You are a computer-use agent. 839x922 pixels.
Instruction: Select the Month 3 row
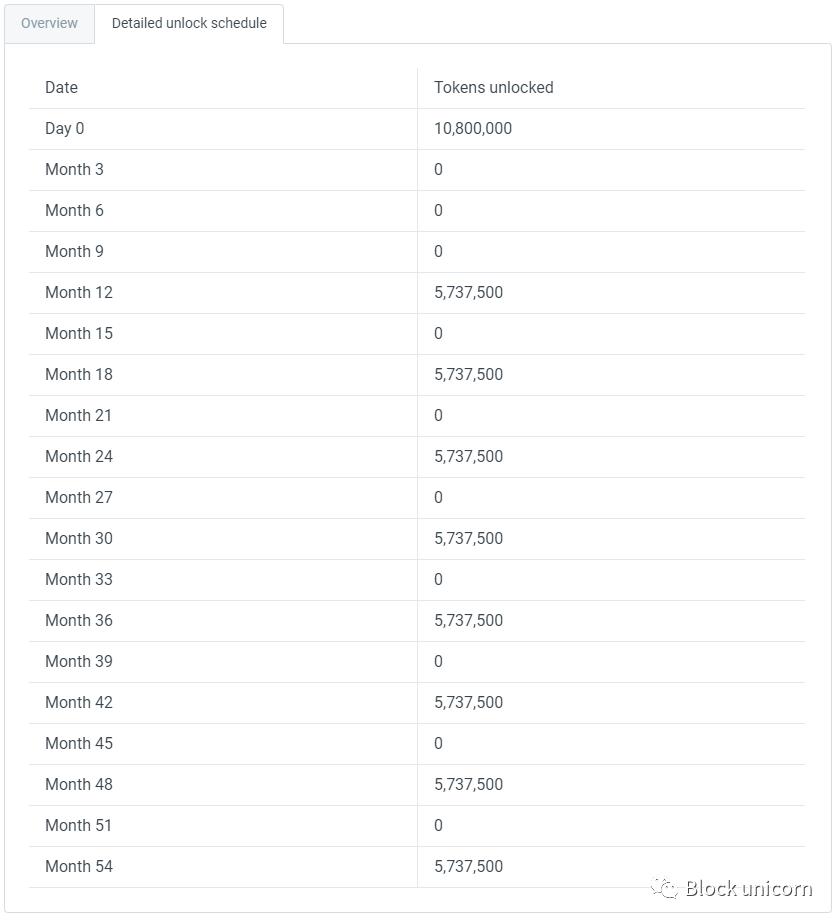(x=74, y=169)
